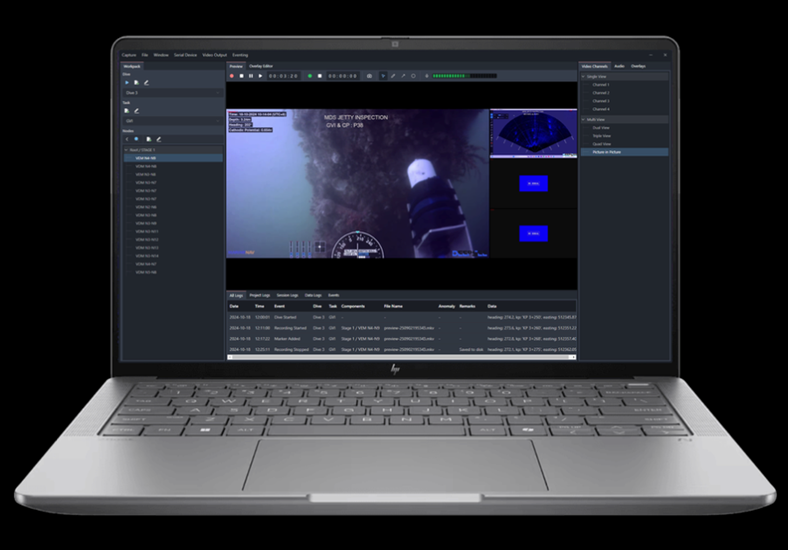788x550 pixels.
Task: Select the Workpack tab
Action: pyautogui.click(x=132, y=66)
